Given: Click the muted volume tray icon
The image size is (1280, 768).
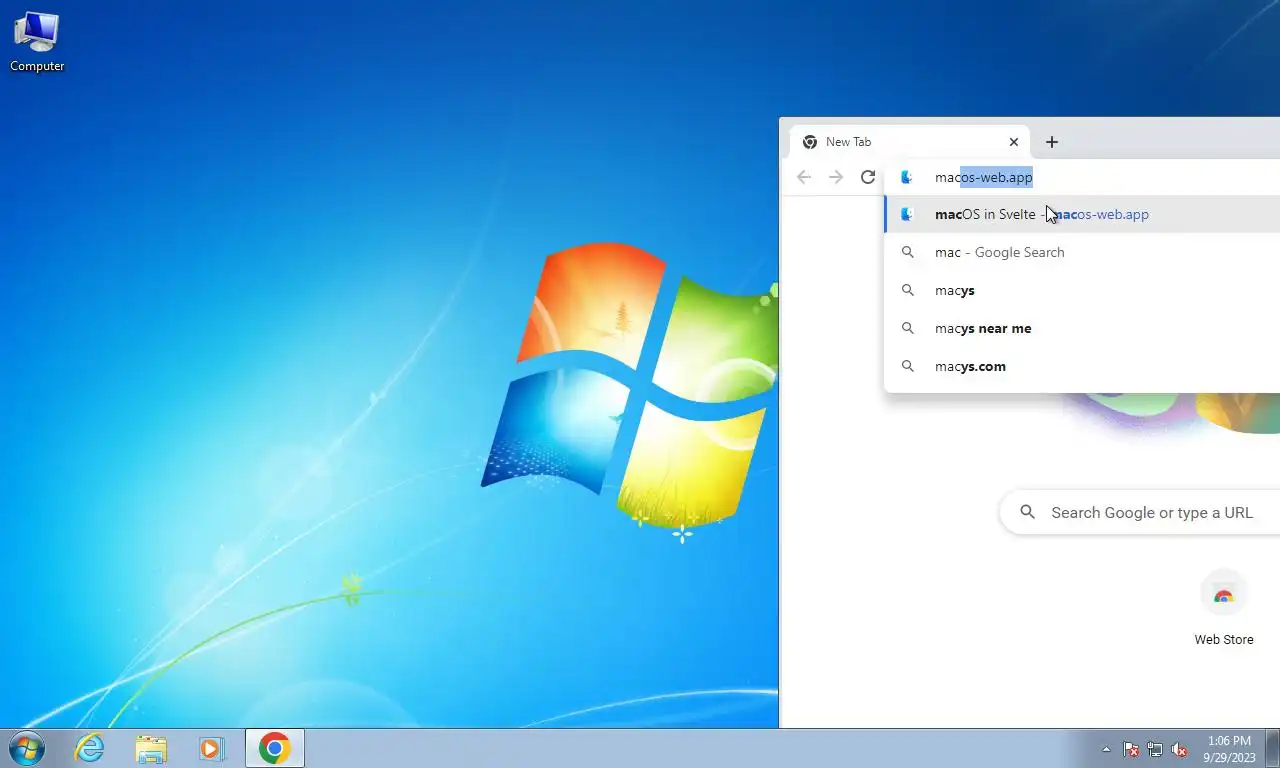Looking at the screenshot, I should pyautogui.click(x=1179, y=749).
